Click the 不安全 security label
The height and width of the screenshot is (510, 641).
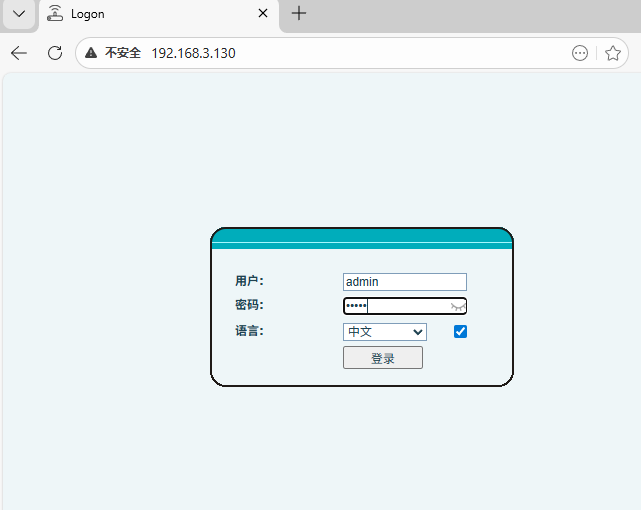[x=123, y=53]
